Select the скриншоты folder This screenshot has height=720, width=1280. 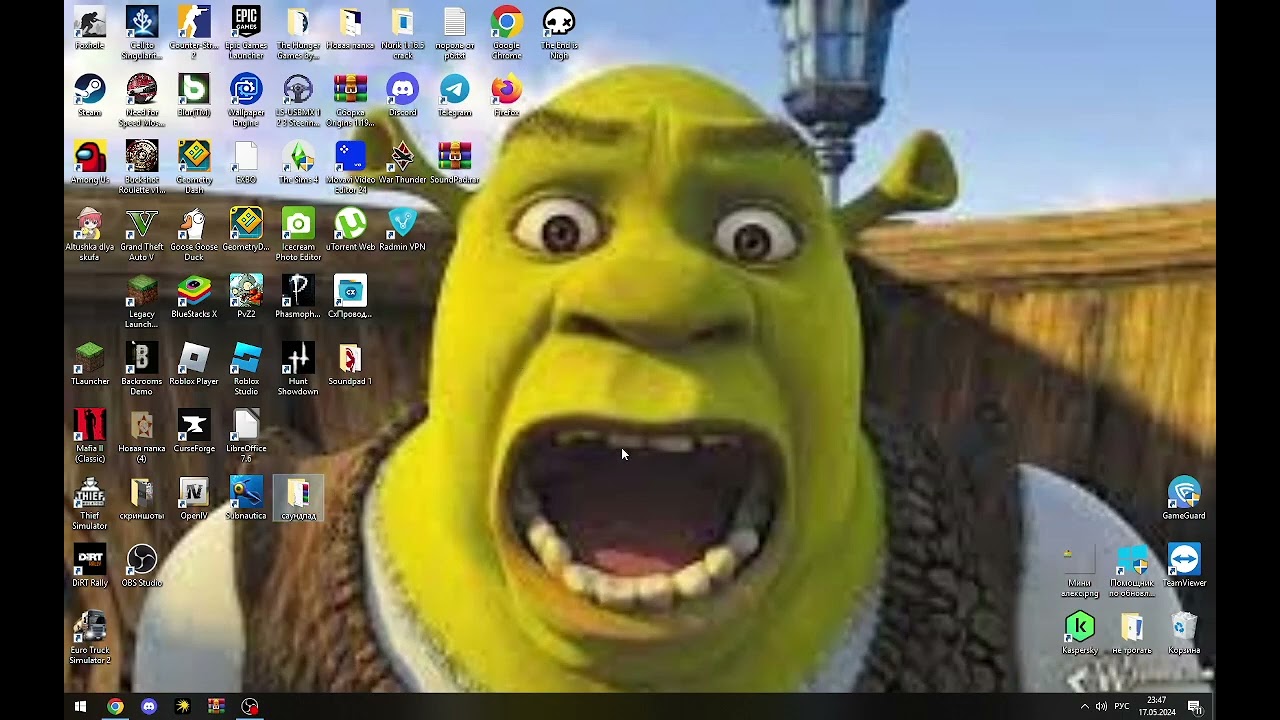pos(142,498)
